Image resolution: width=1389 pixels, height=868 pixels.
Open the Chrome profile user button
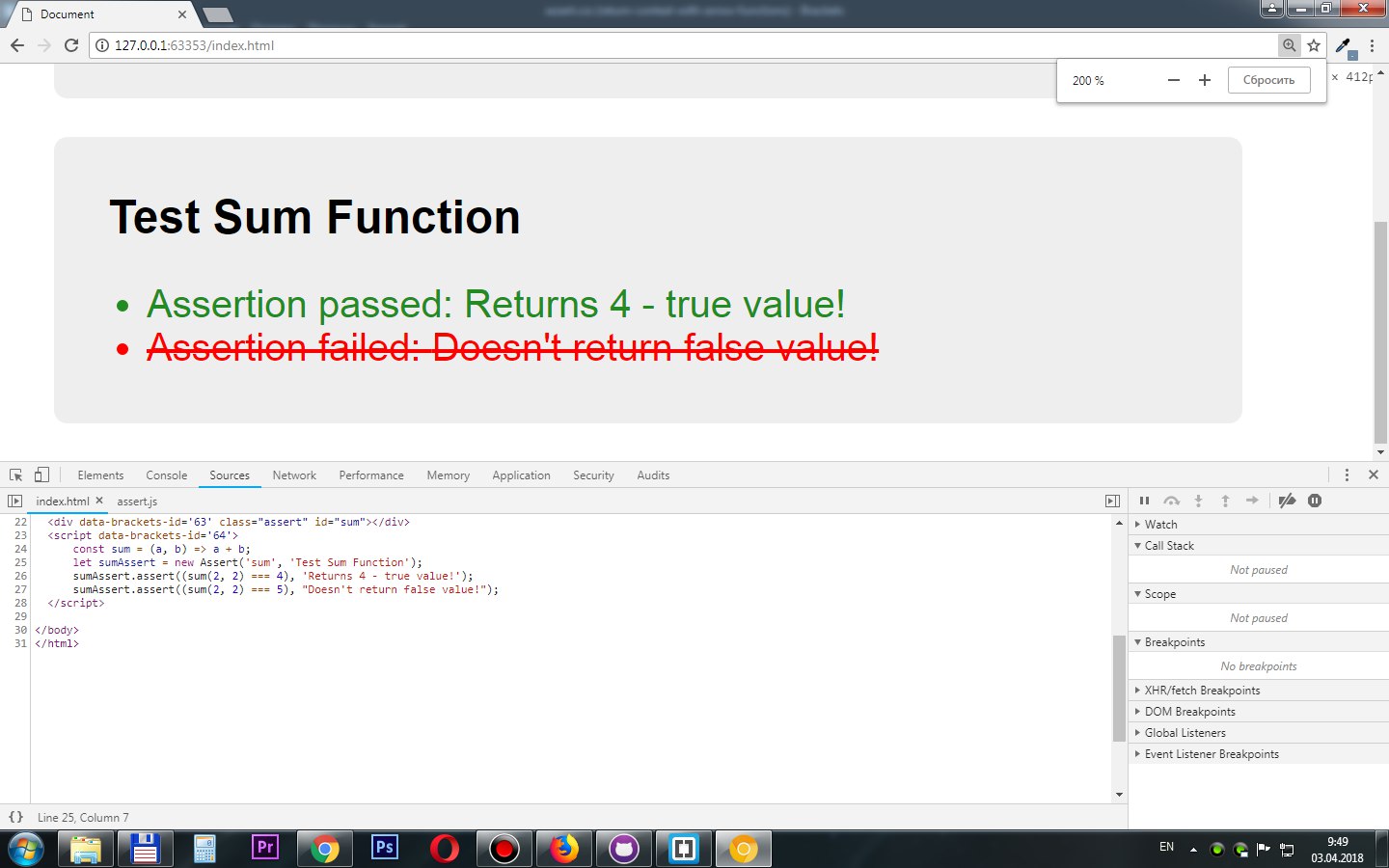(1272, 9)
